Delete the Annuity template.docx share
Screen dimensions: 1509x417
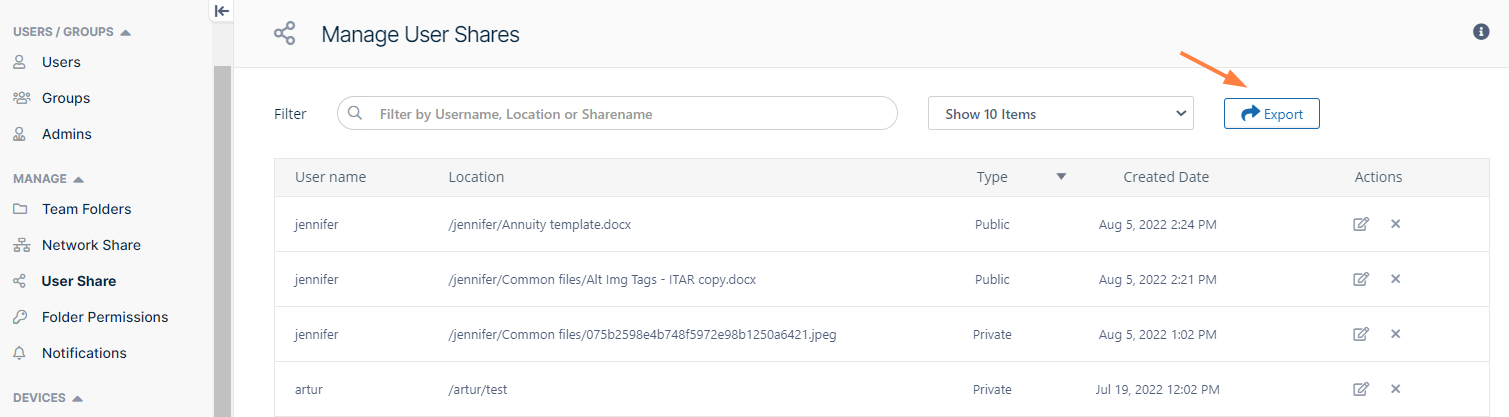pyautogui.click(x=1395, y=224)
